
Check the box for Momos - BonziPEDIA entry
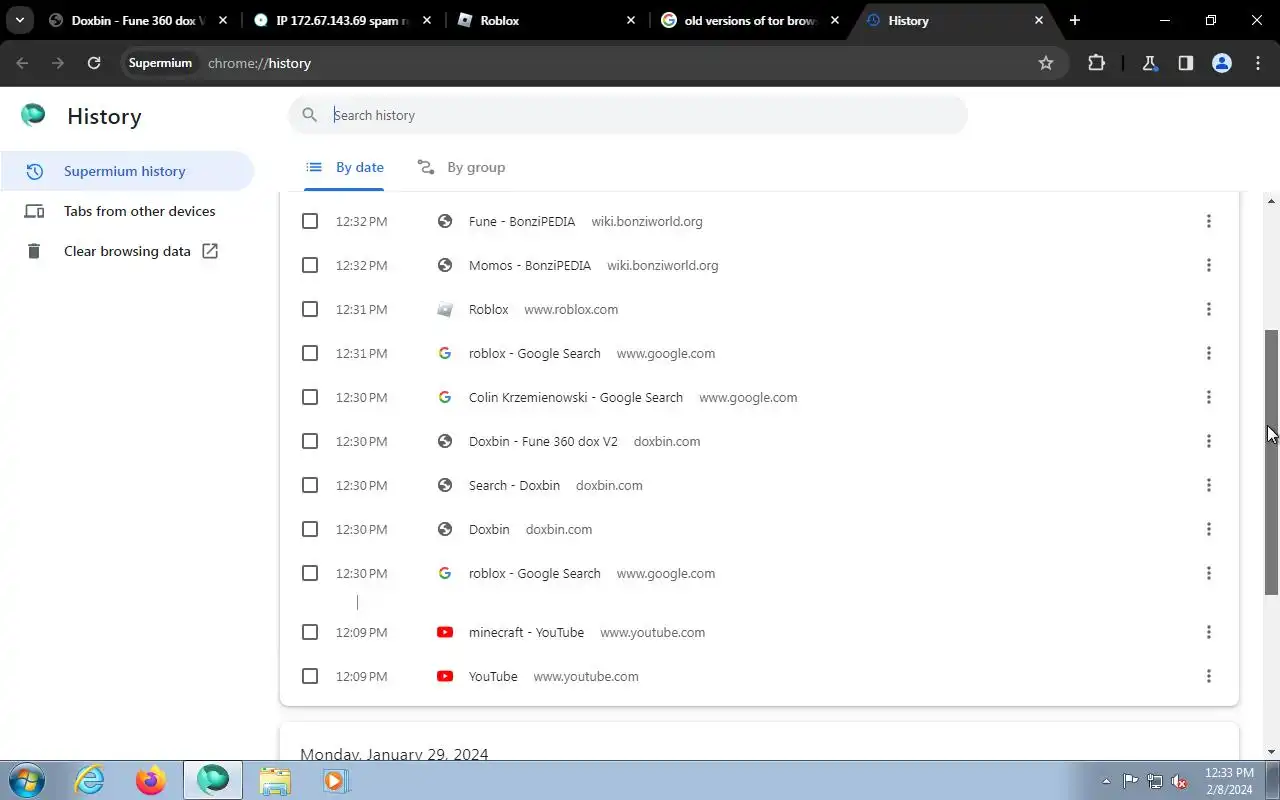tap(310, 265)
